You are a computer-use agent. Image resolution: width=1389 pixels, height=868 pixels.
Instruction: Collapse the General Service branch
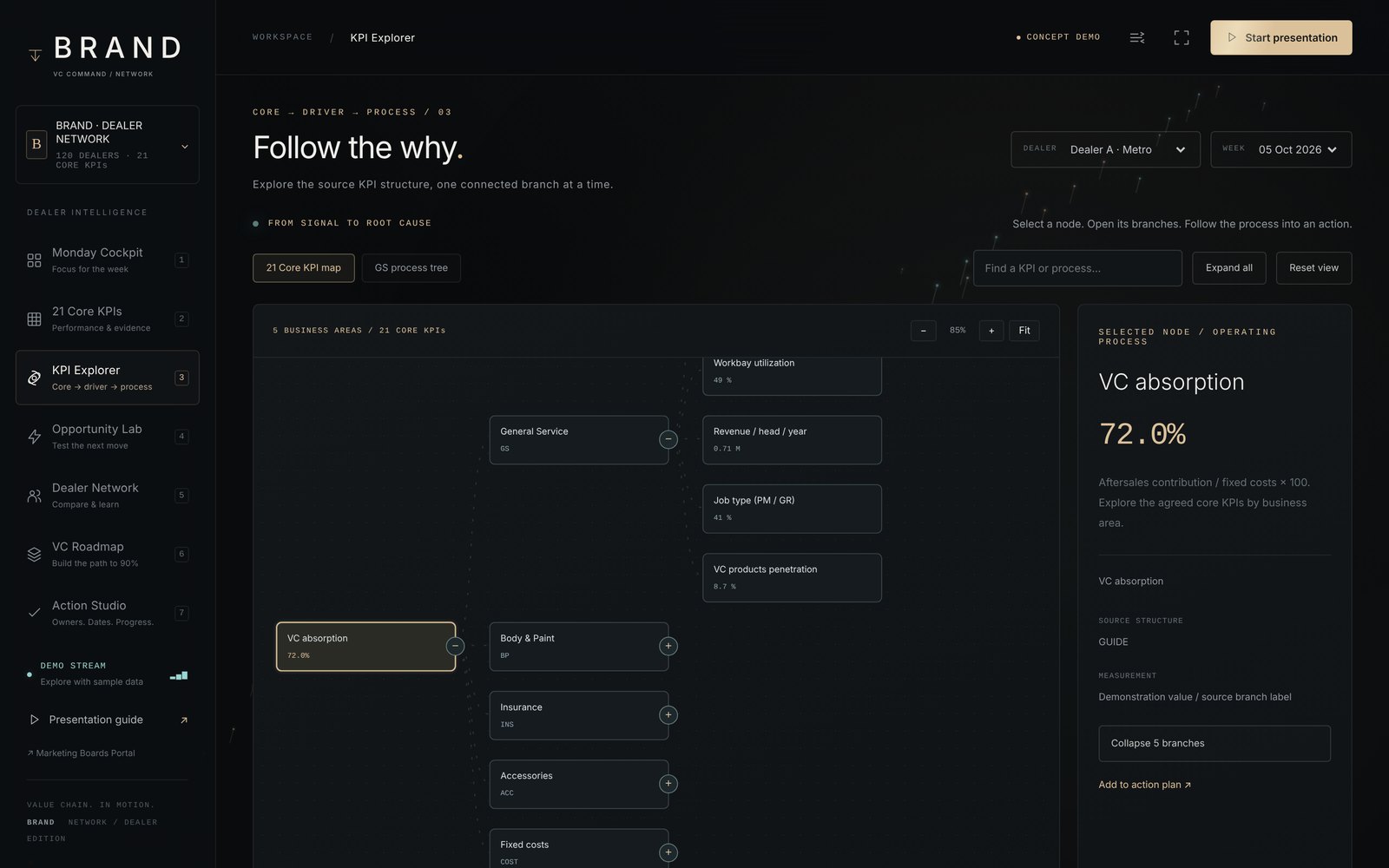668,439
